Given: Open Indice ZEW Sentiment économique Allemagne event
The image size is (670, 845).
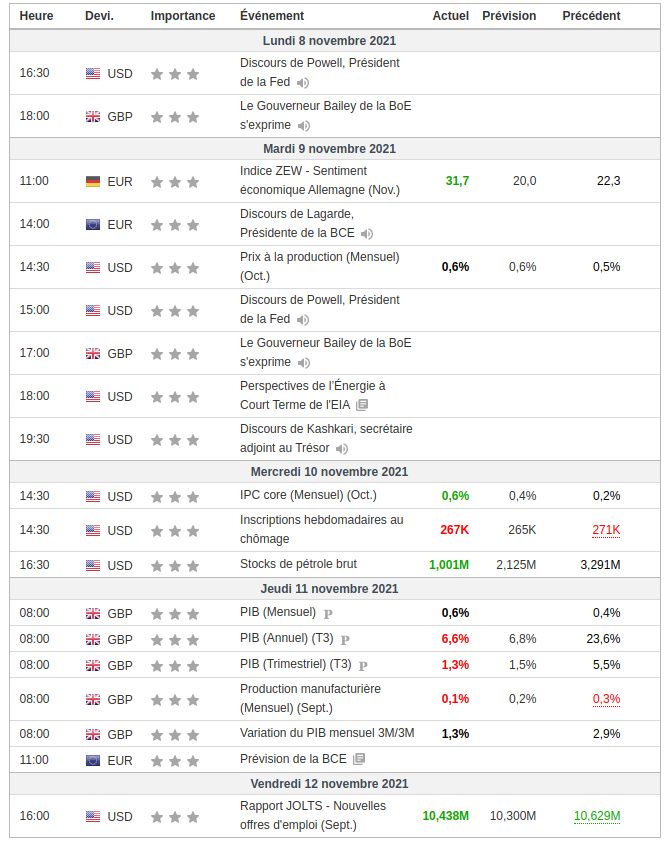Looking at the screenshot, I should pyautogui.click(x=319, y=180).
